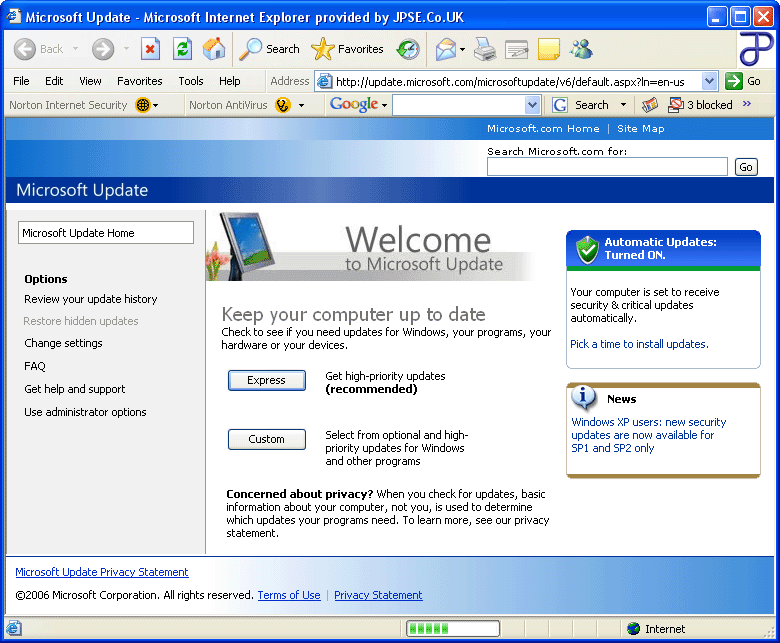Open the Favorites menu
The height and width of the screenshot is (643, 780).
point(139,81)
